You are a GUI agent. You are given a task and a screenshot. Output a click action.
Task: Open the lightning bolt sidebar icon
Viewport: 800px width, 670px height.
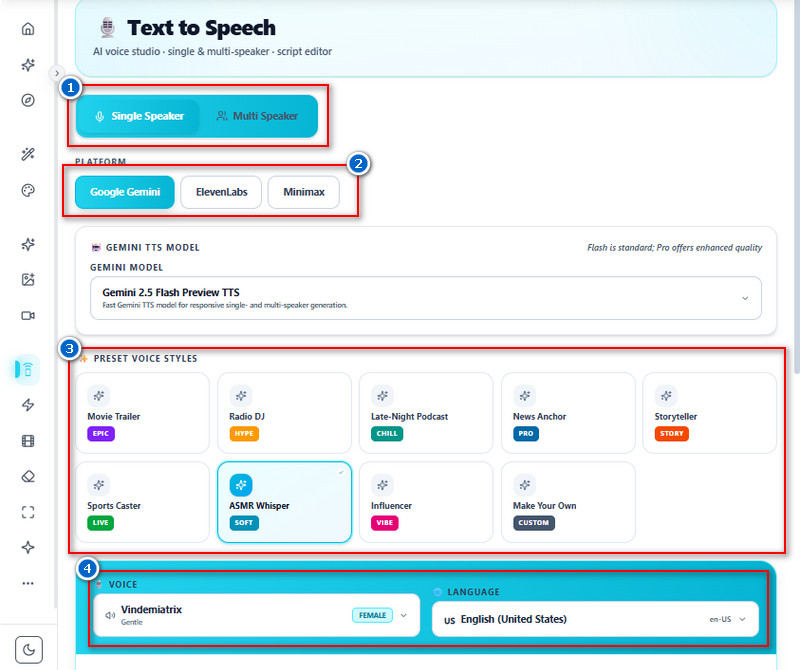pos(28,405)
